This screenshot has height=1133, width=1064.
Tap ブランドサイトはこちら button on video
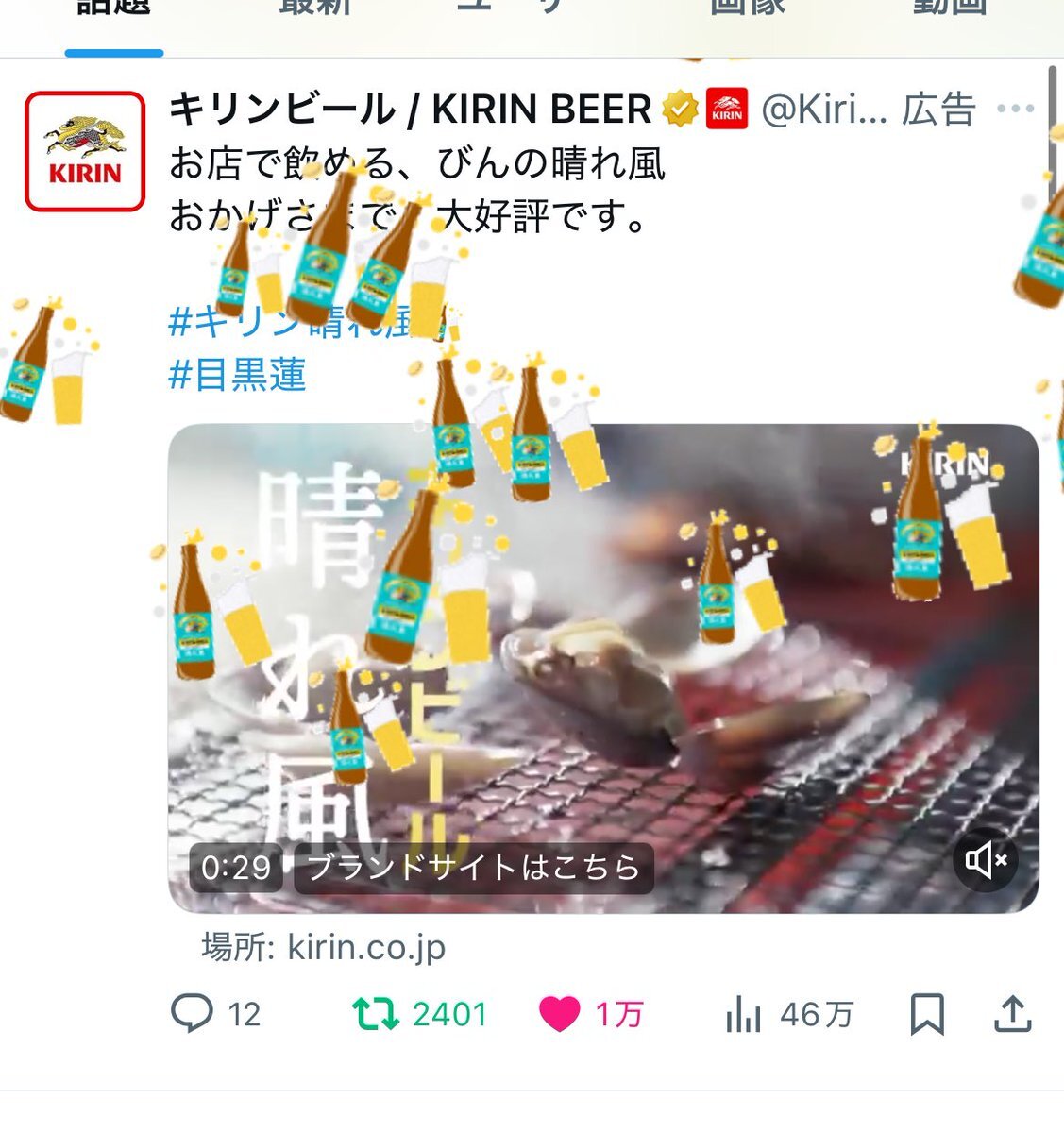tap(474, 868)
